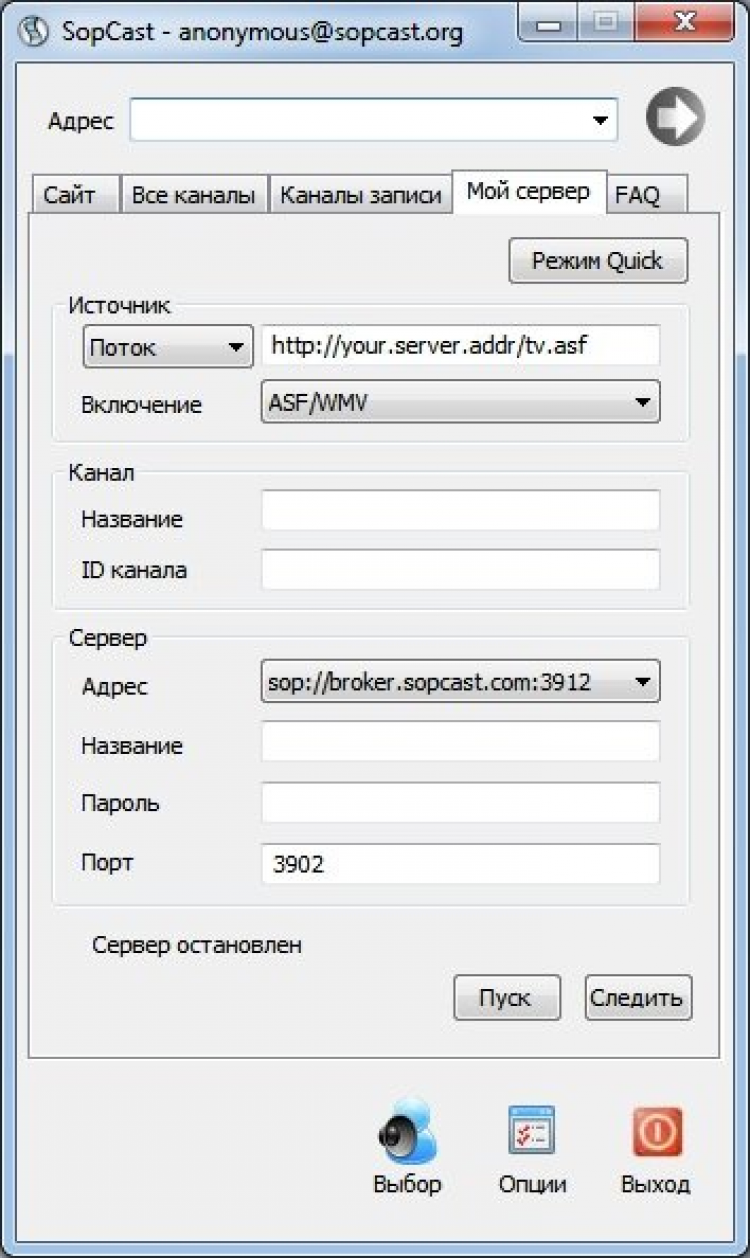
Task: Click the top Адрес input box
Action: click(x=373, y=120)
